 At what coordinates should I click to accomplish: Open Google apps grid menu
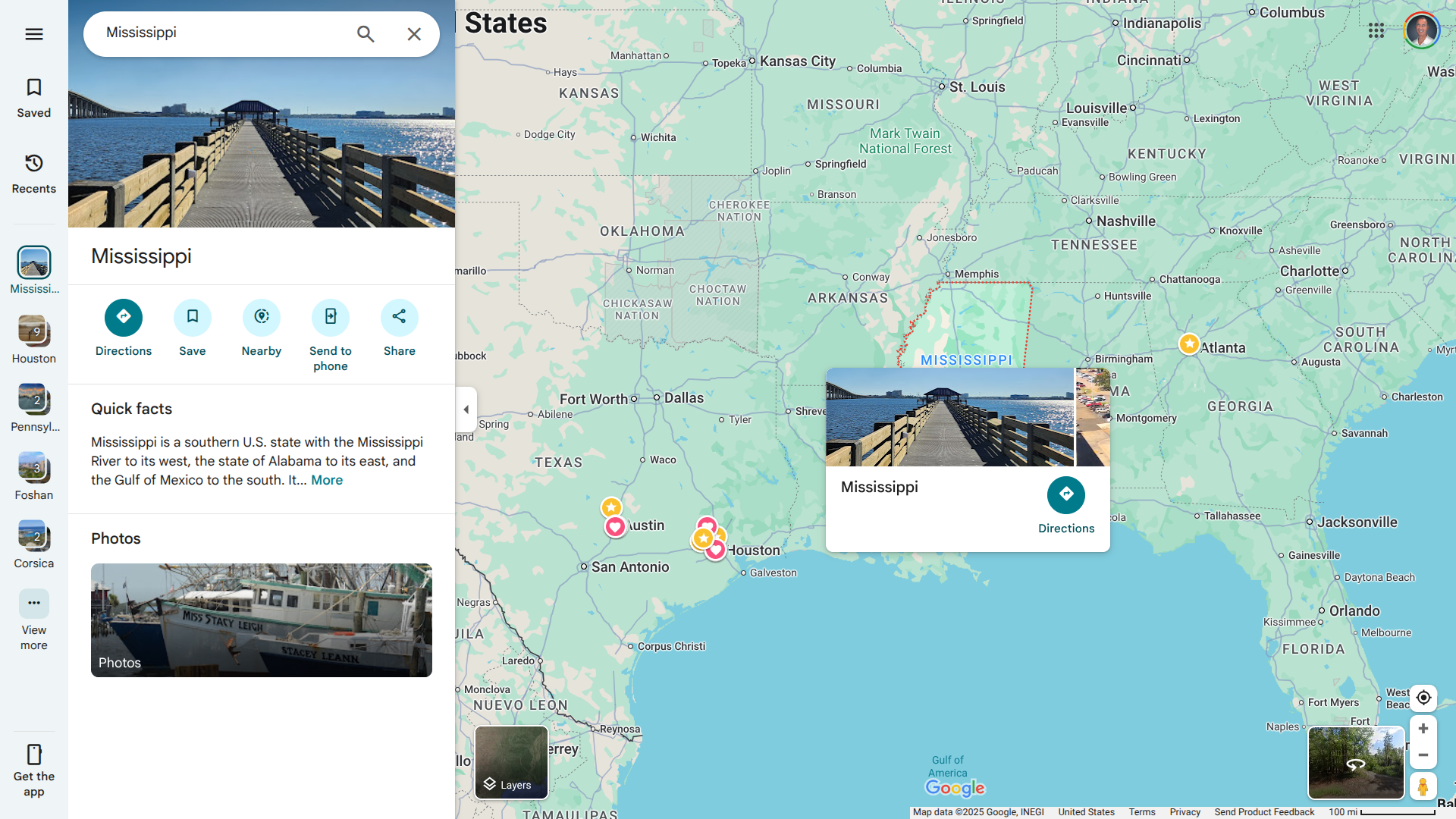[x=1376, y=30]
